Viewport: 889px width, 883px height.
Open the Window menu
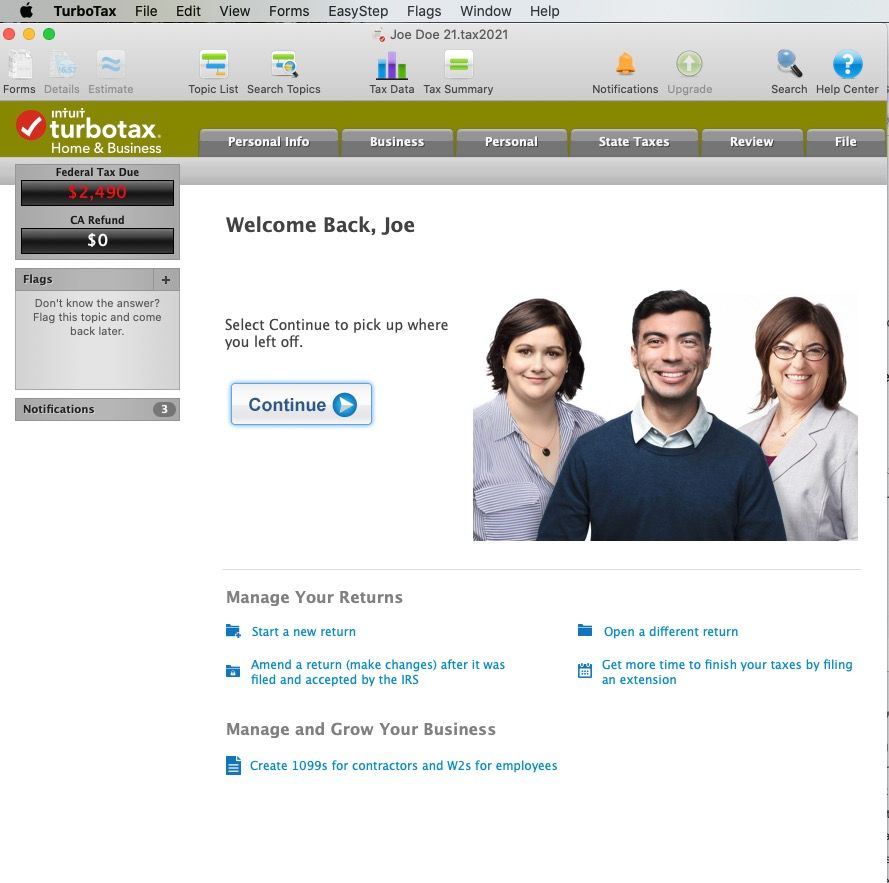pyautogui.click(x=485, y=11)
